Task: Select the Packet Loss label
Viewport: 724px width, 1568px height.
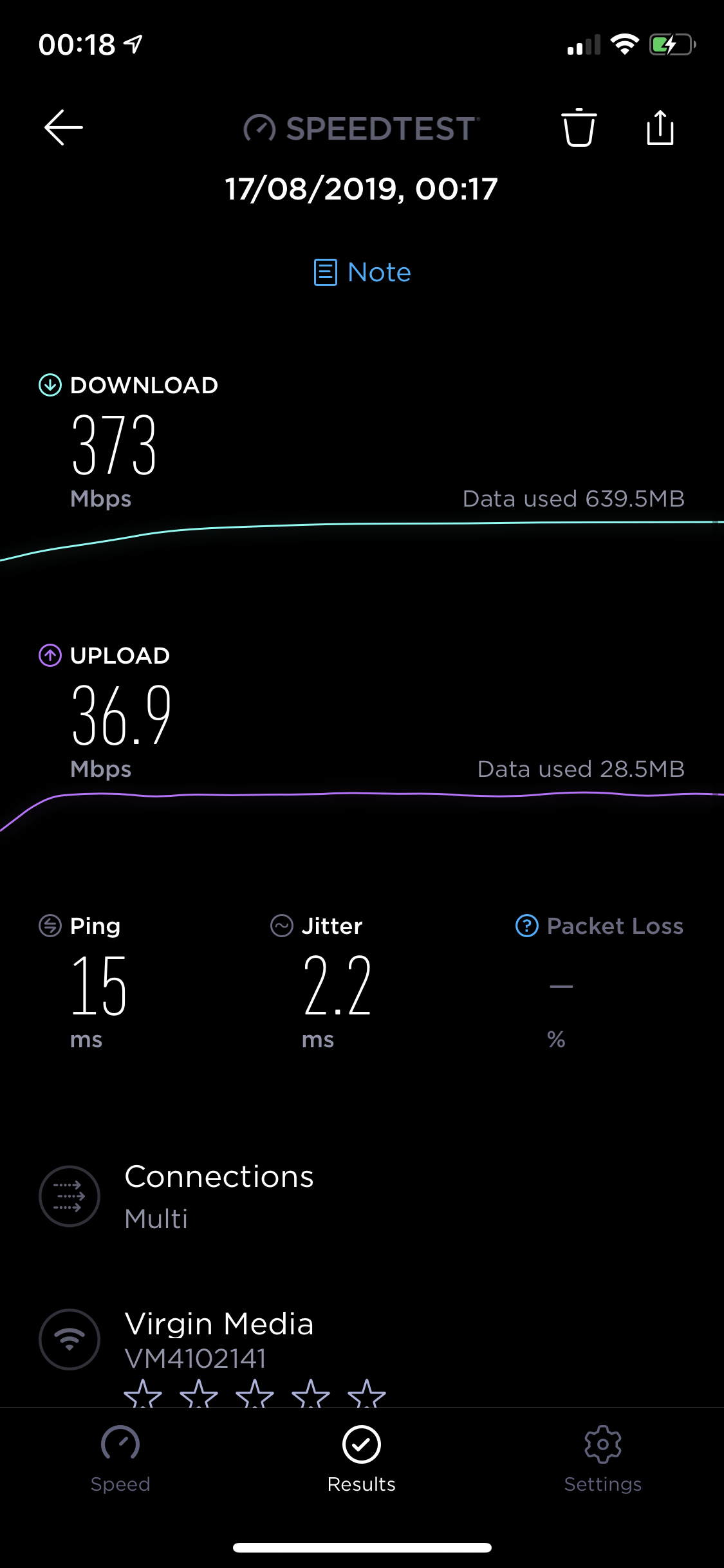Action: 615,926
